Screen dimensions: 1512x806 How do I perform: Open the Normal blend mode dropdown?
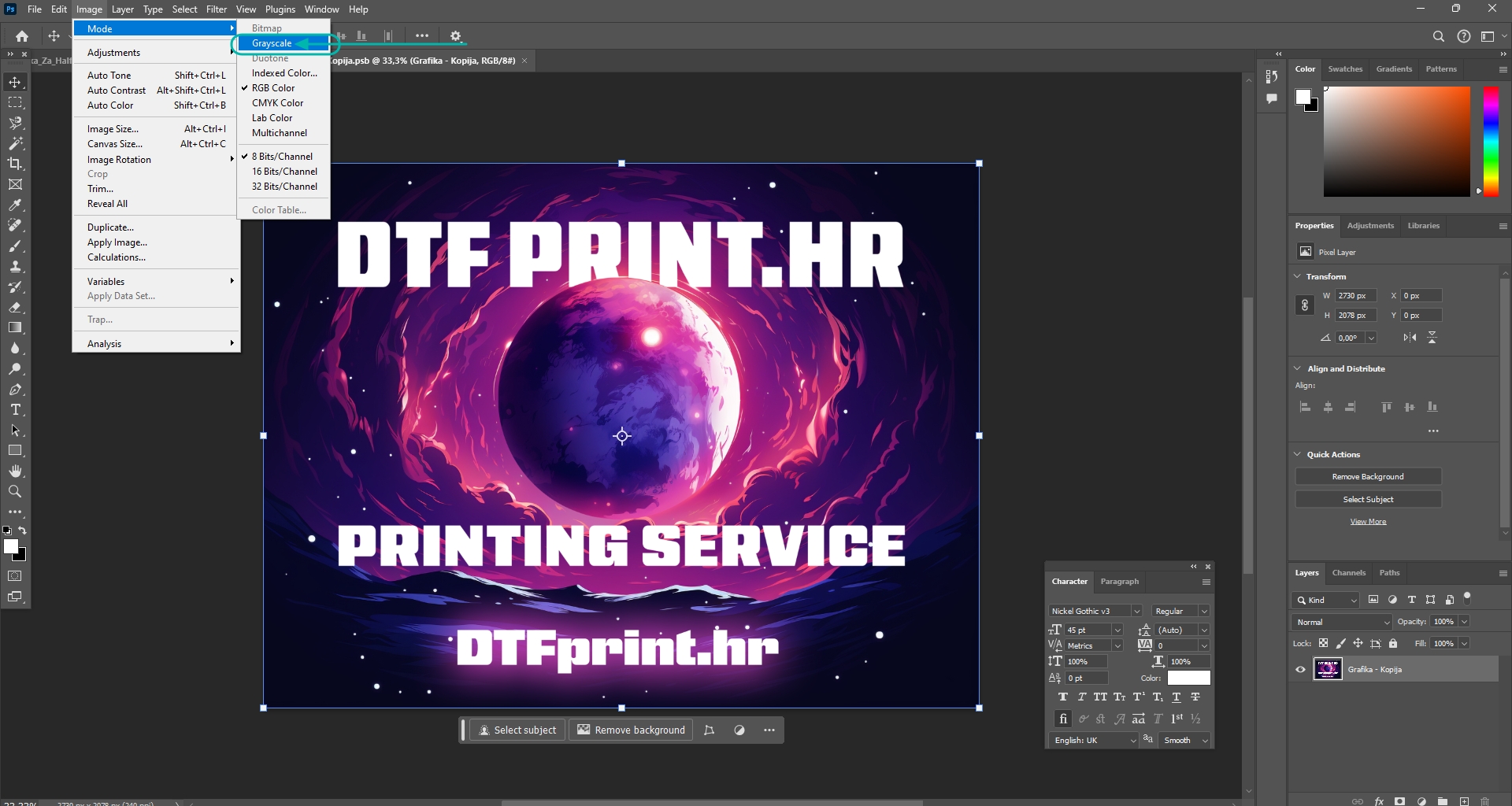1342,622
